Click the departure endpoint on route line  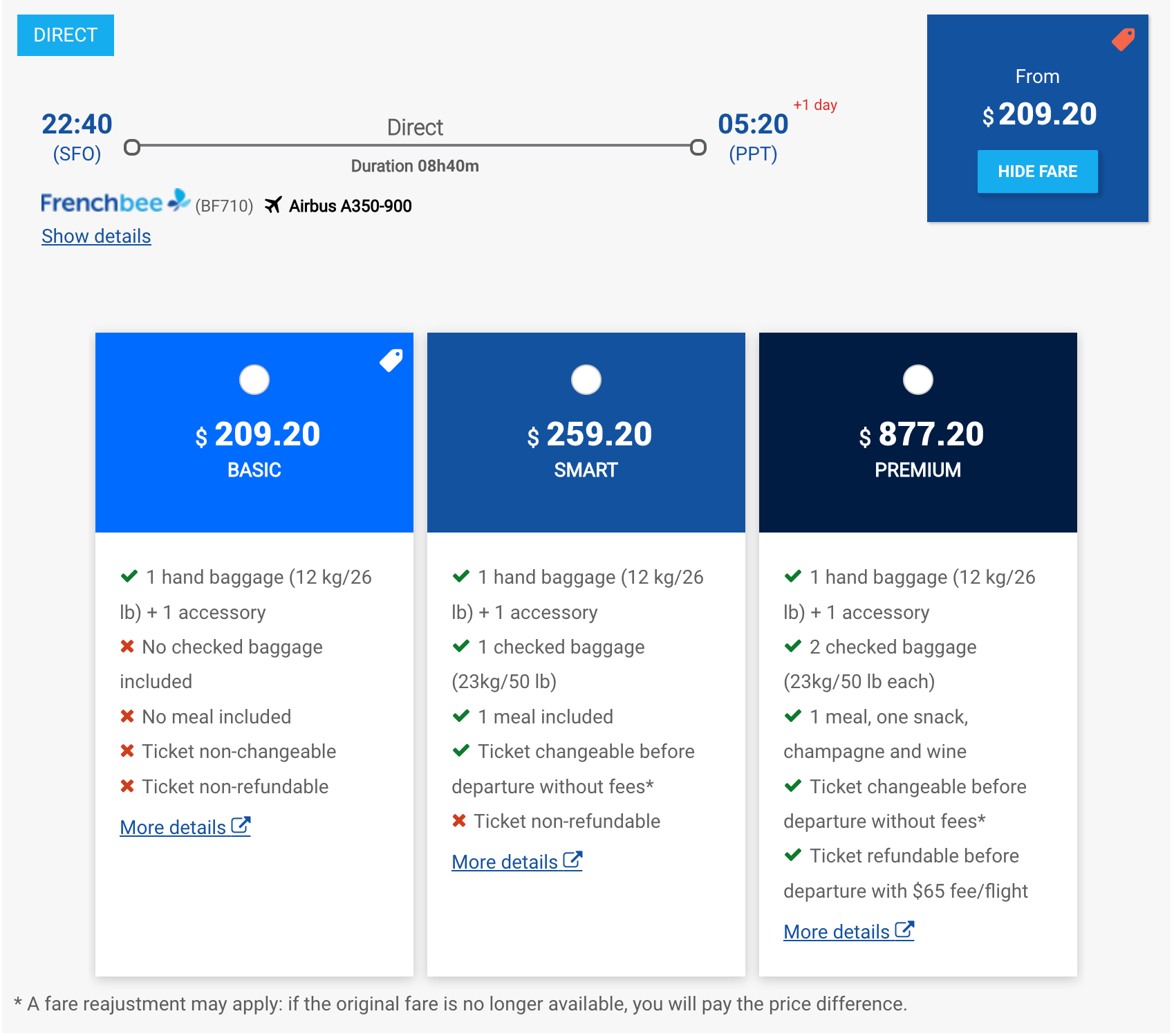point(132,147)
